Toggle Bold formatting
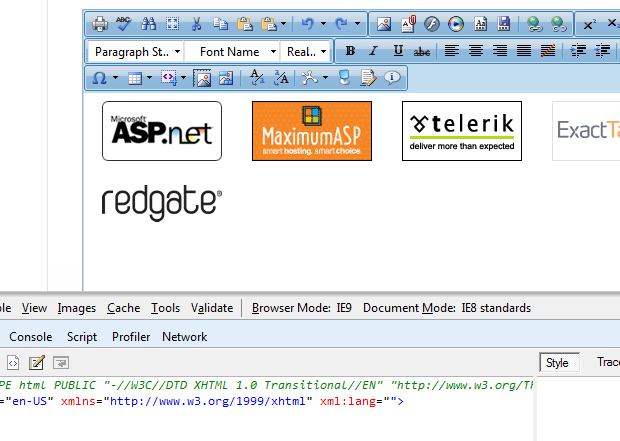This screenshot has width=620, height=441. [x=350, y=51]
